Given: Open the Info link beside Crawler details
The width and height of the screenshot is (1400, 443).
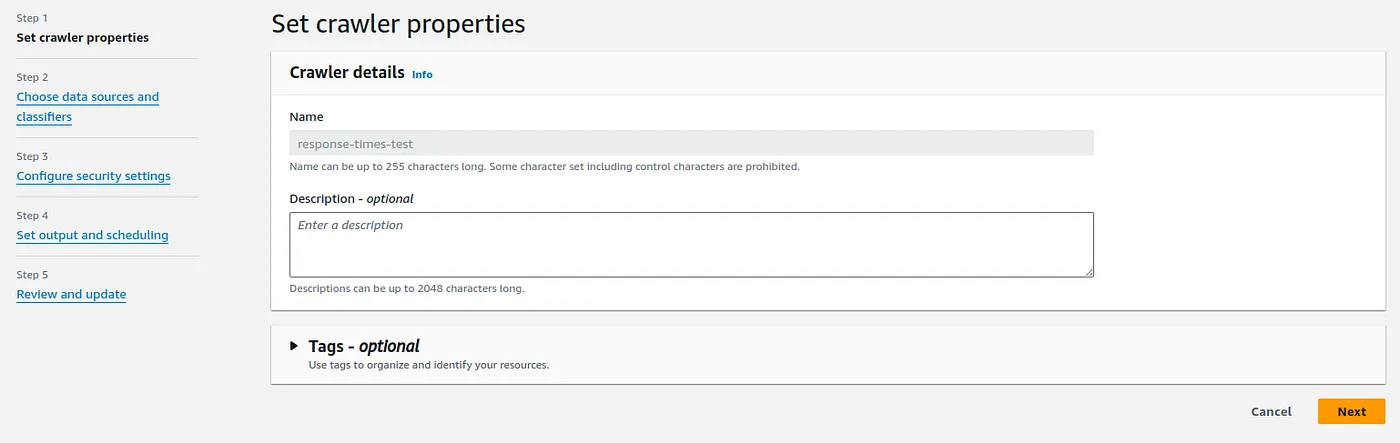Looking at the screenshot, I should pos(422,74).
